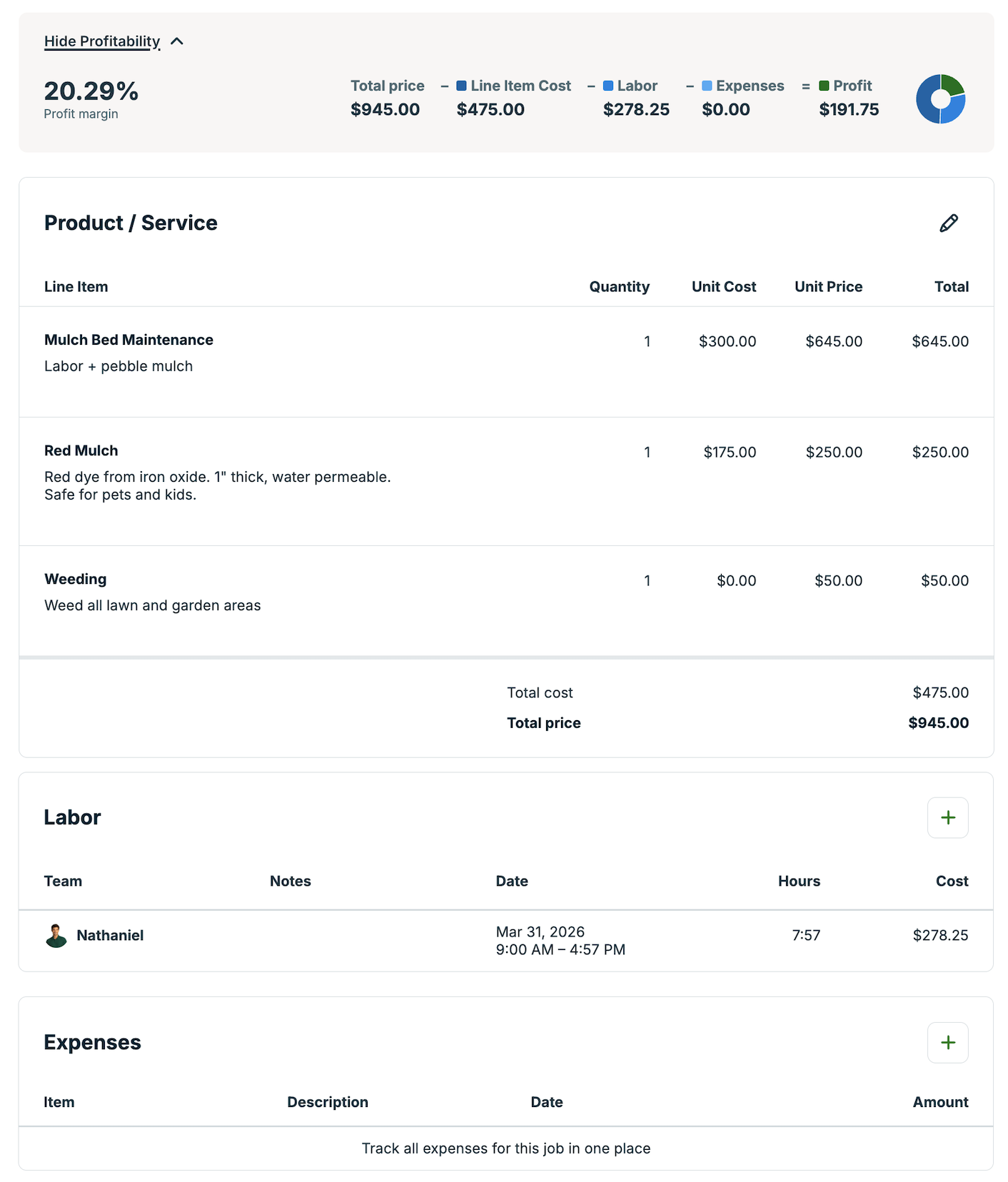Viewport: 1008px width, 1182px height.
Task: Add a new expense with plus icon
Action: (947, 1043)
